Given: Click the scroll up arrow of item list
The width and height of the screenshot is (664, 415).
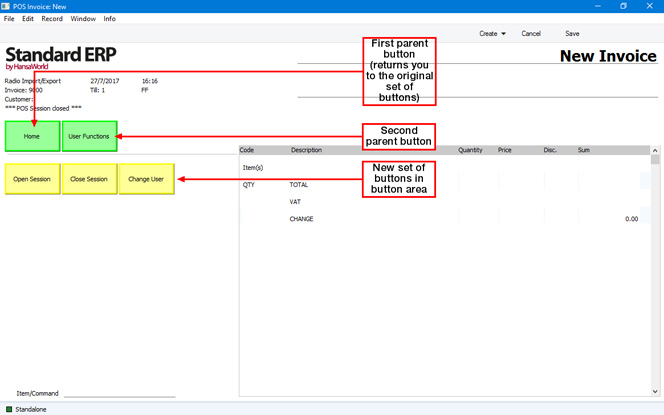Looking at the screenshot, I should pos(655,150).
